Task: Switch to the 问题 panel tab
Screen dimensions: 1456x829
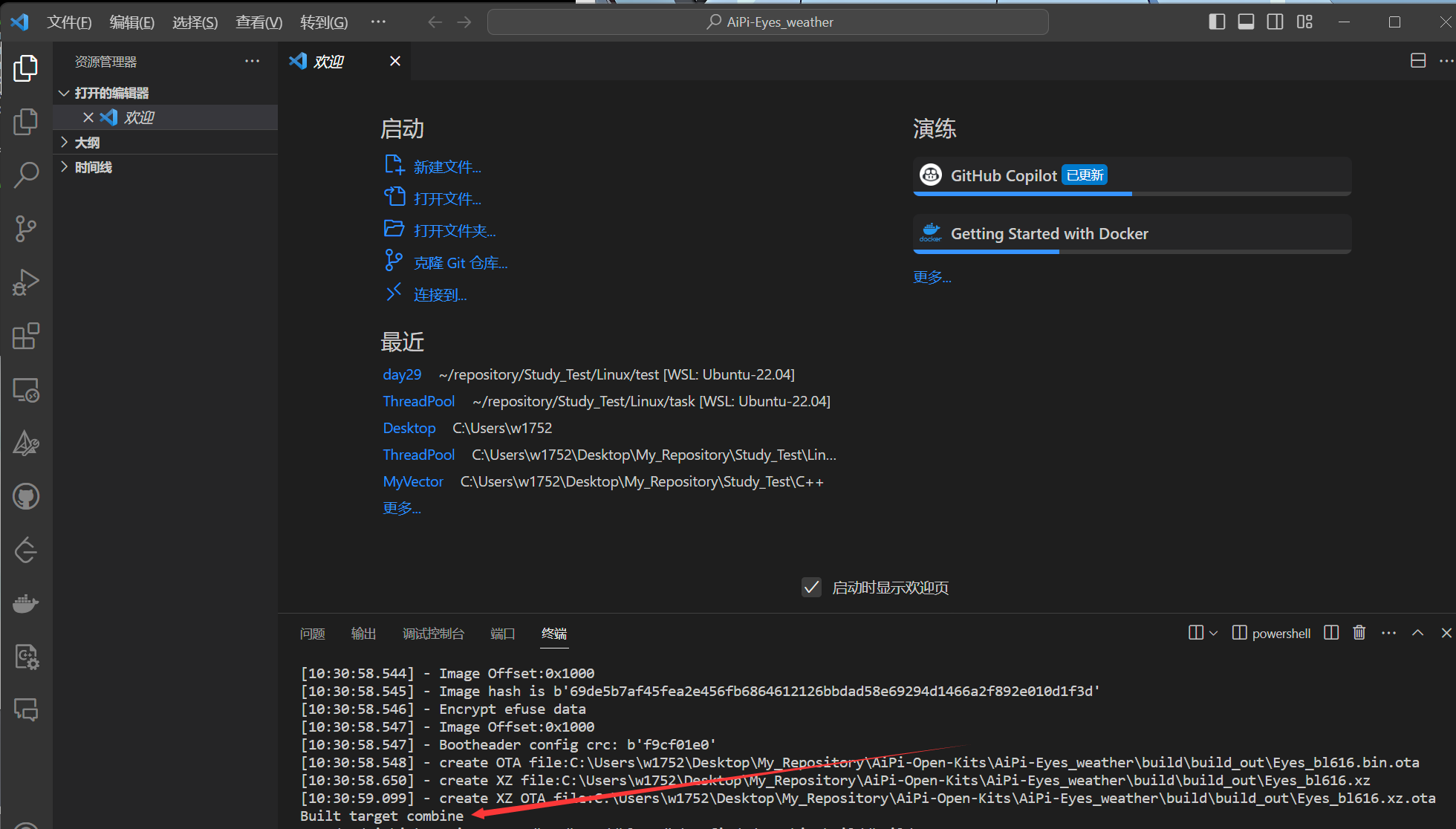Action: (312, 634)
